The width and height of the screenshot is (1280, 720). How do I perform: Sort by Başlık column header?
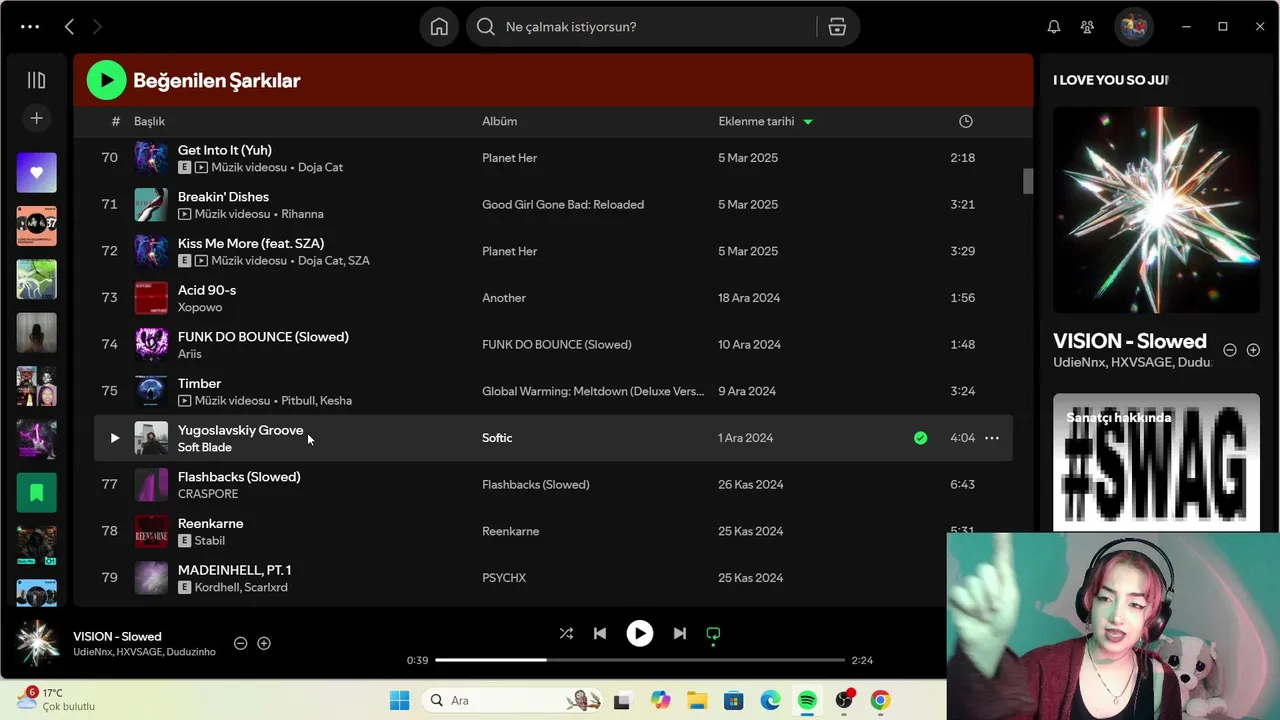click(x=149, y=121)
